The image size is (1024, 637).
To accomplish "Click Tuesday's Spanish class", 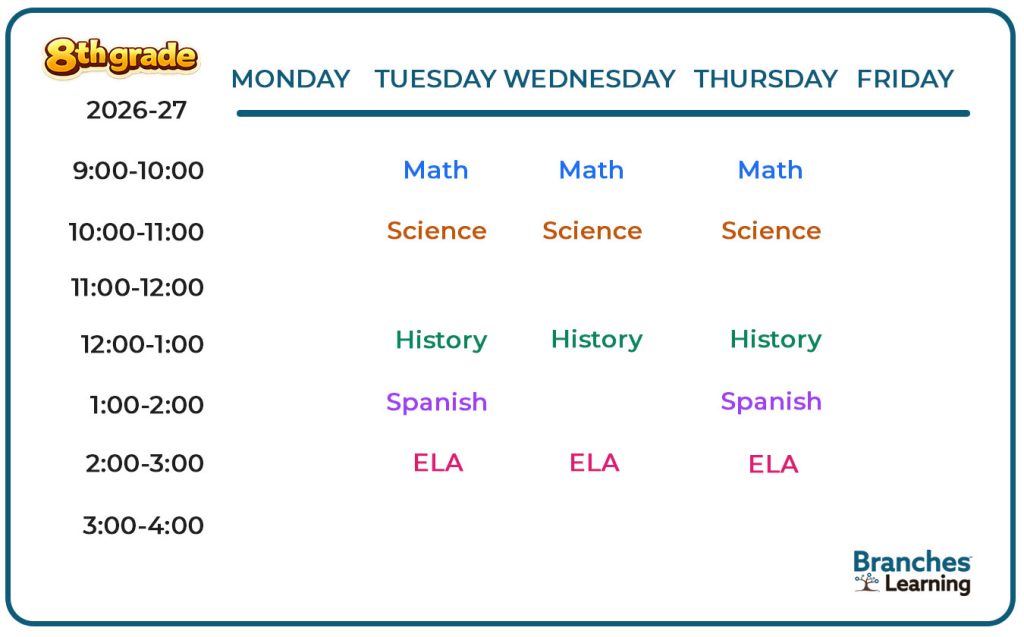I will (x=436, y=402).
